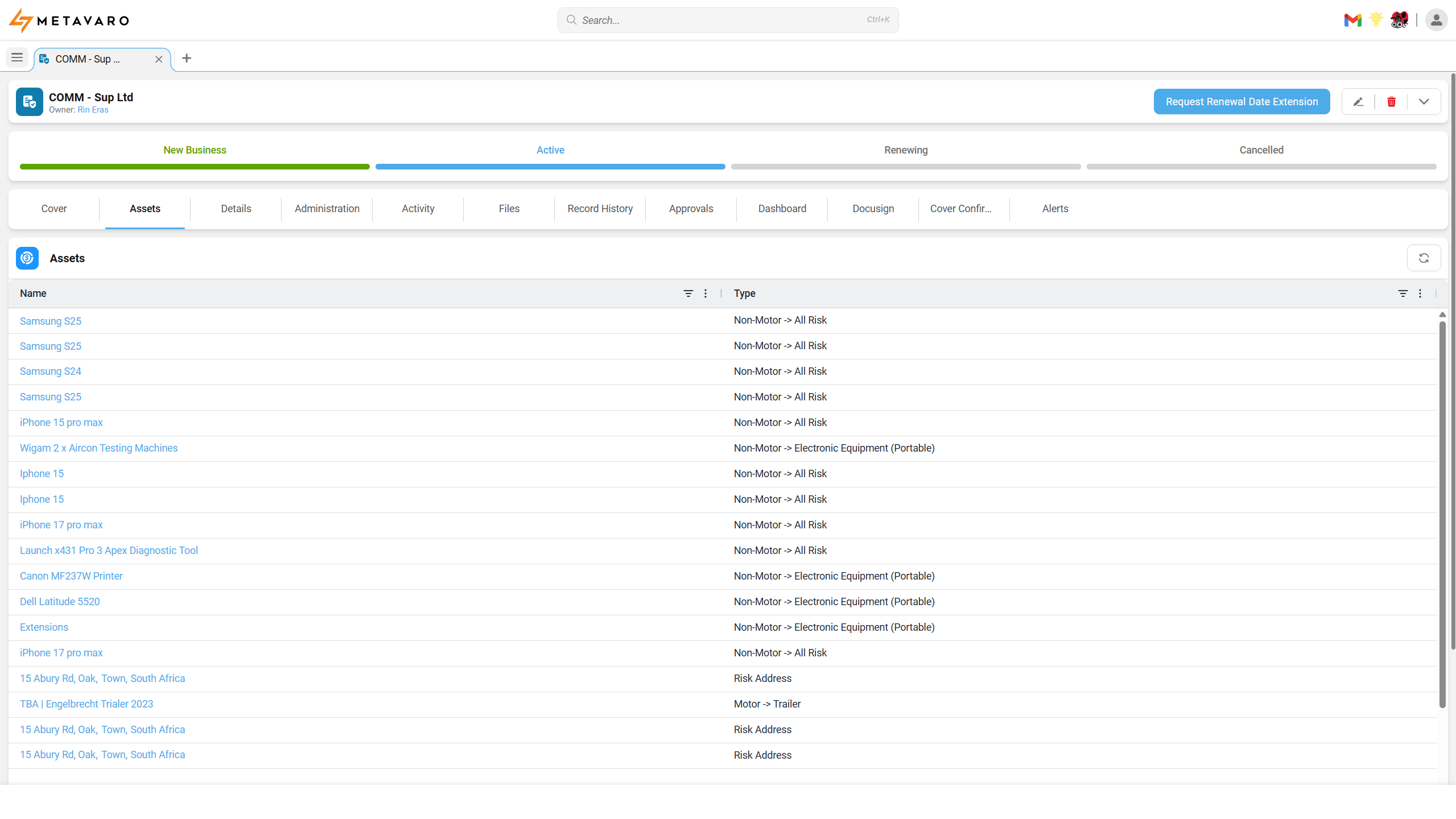
Task: Click the assets table scrollbar thumb
Action: [1442, 515]
